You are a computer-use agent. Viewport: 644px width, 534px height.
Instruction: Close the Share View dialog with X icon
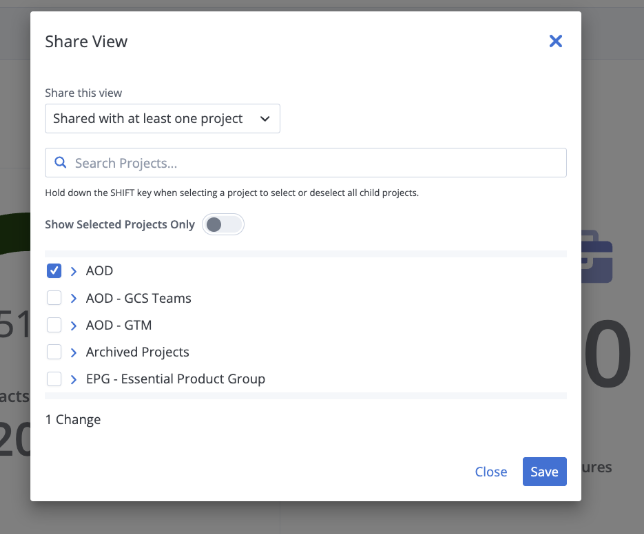556,41
